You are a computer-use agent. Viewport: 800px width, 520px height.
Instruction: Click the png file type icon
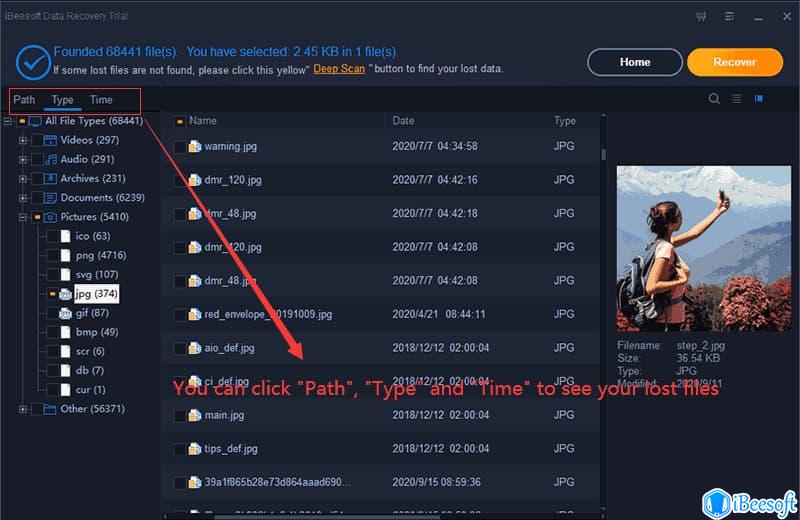65,256
